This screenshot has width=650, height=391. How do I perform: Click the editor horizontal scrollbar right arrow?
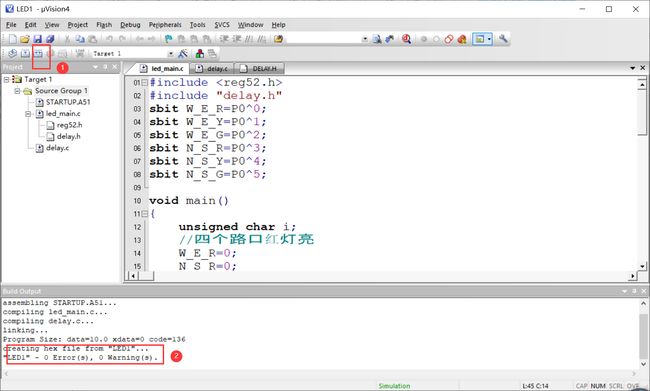click(633, 276)
